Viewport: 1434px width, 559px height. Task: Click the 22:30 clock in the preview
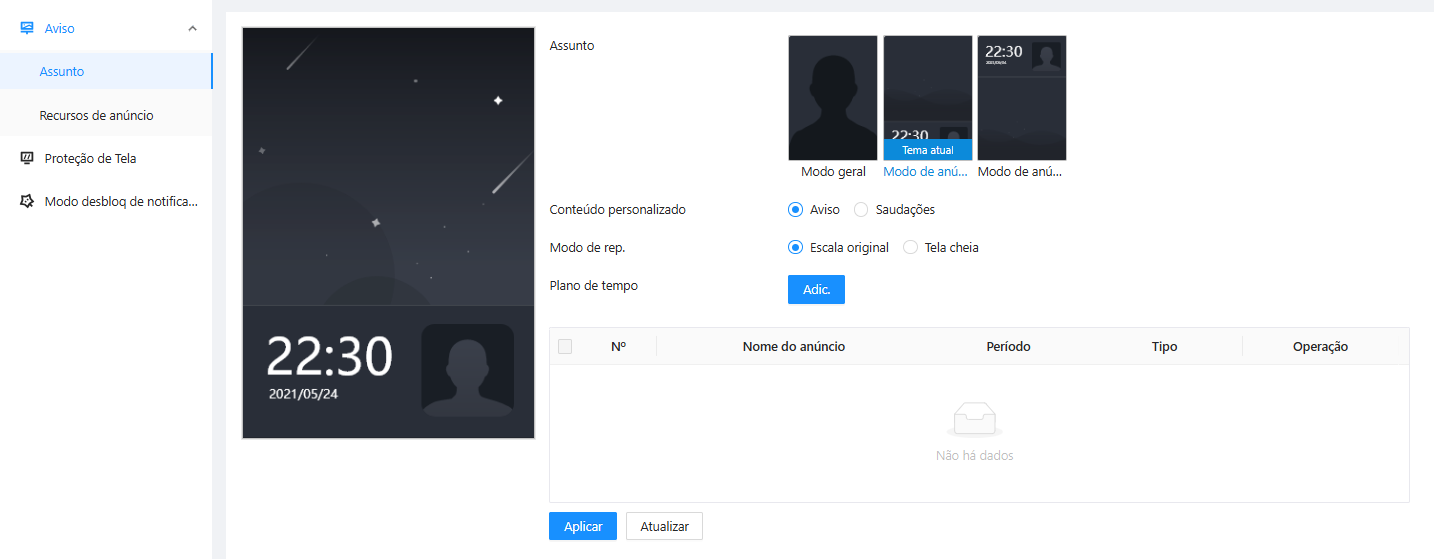(x=329, y=357)
